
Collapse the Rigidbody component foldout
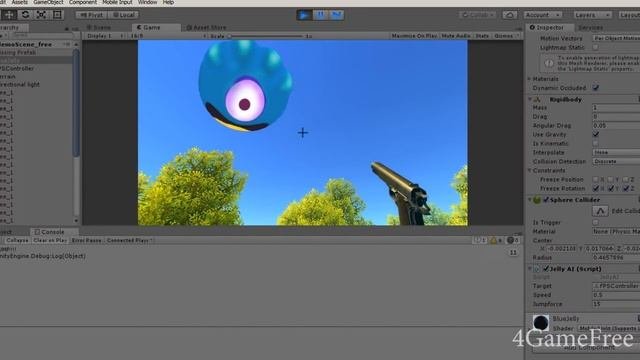tap(530, 100)
